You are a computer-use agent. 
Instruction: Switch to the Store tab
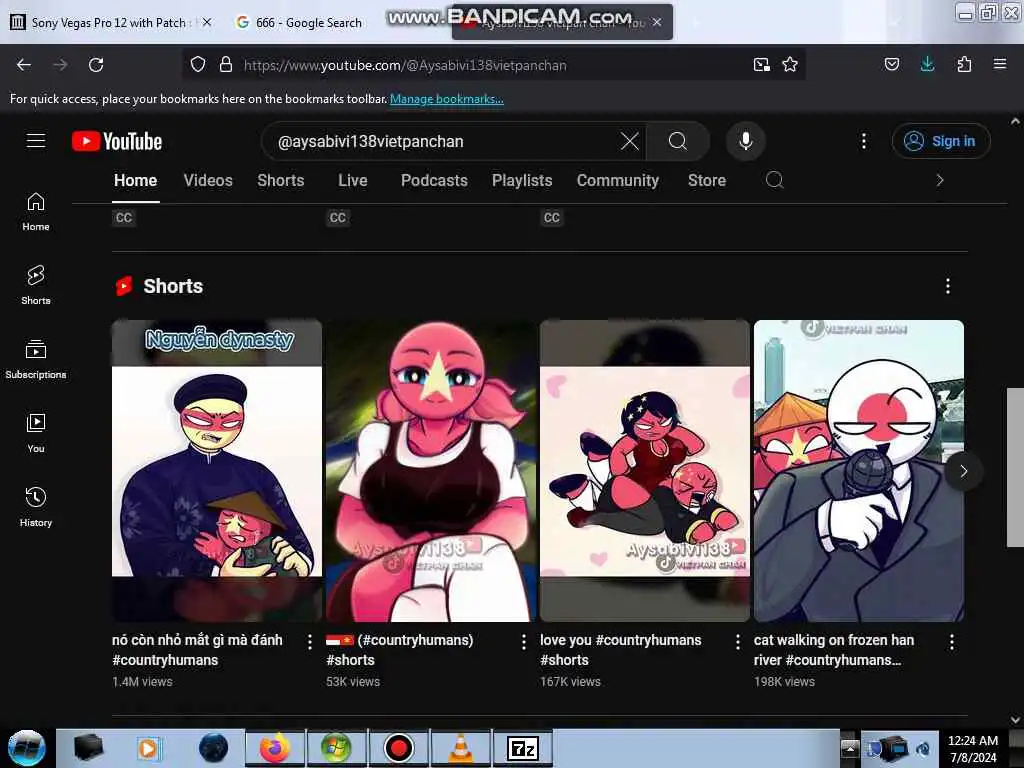pos(707,181)
